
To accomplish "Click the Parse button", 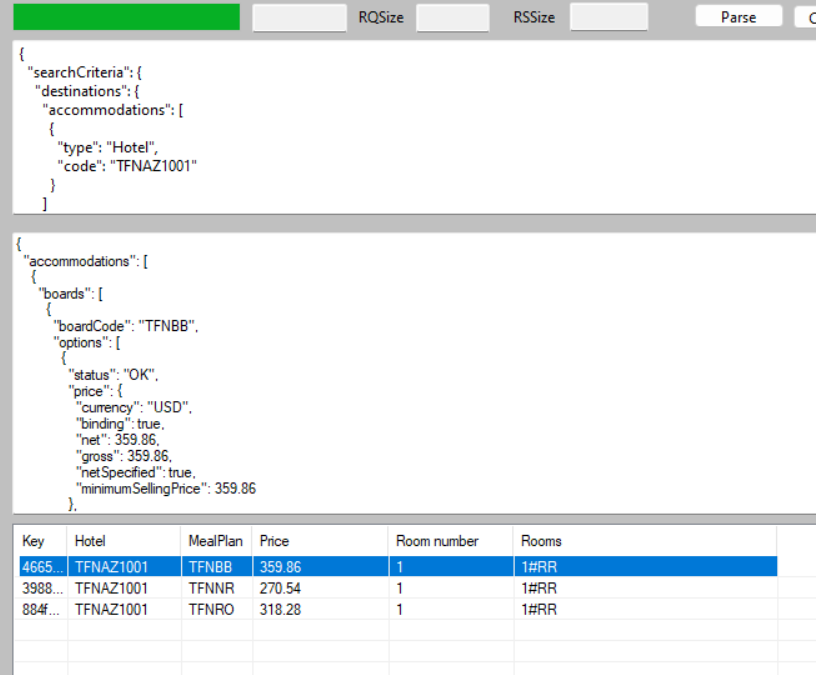I will [738, 17].
